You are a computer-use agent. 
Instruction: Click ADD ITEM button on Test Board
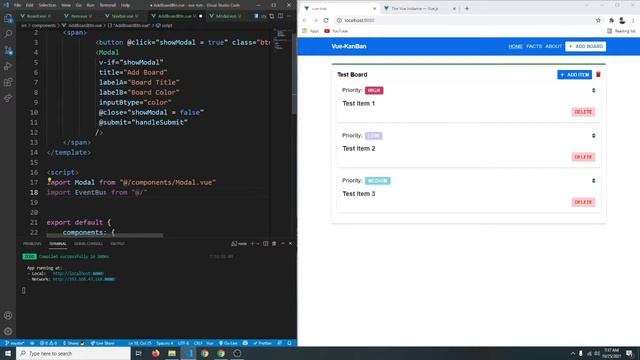click(x=574, y=75)
